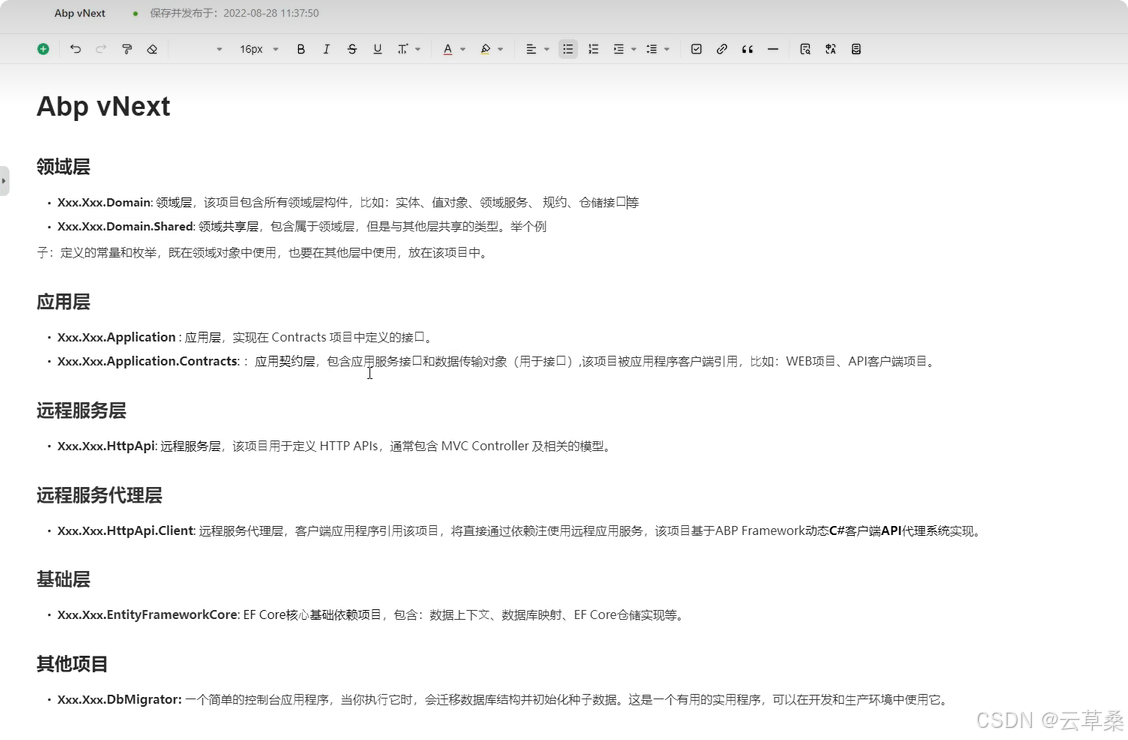Open the find and replace tool

[x=805, y=49]
